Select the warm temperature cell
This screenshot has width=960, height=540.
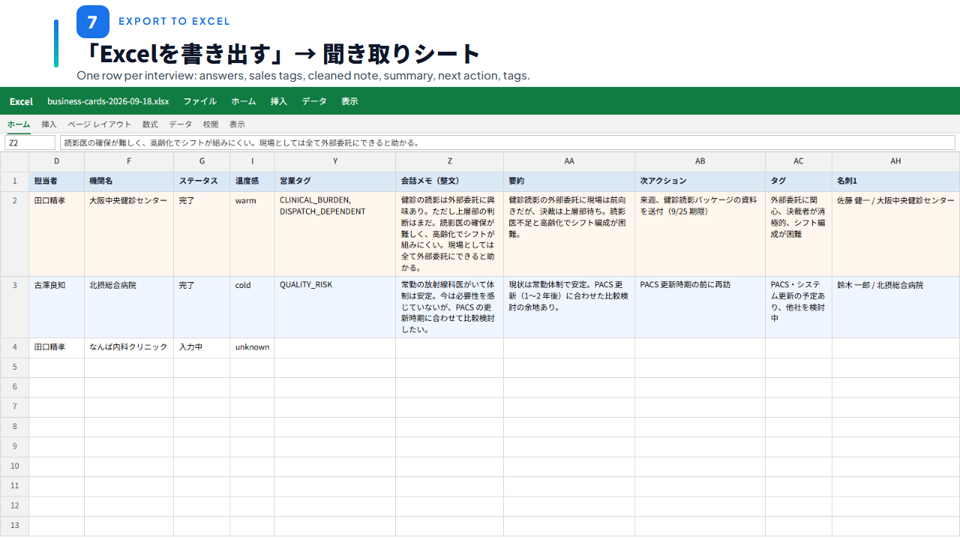click(252, 234)
